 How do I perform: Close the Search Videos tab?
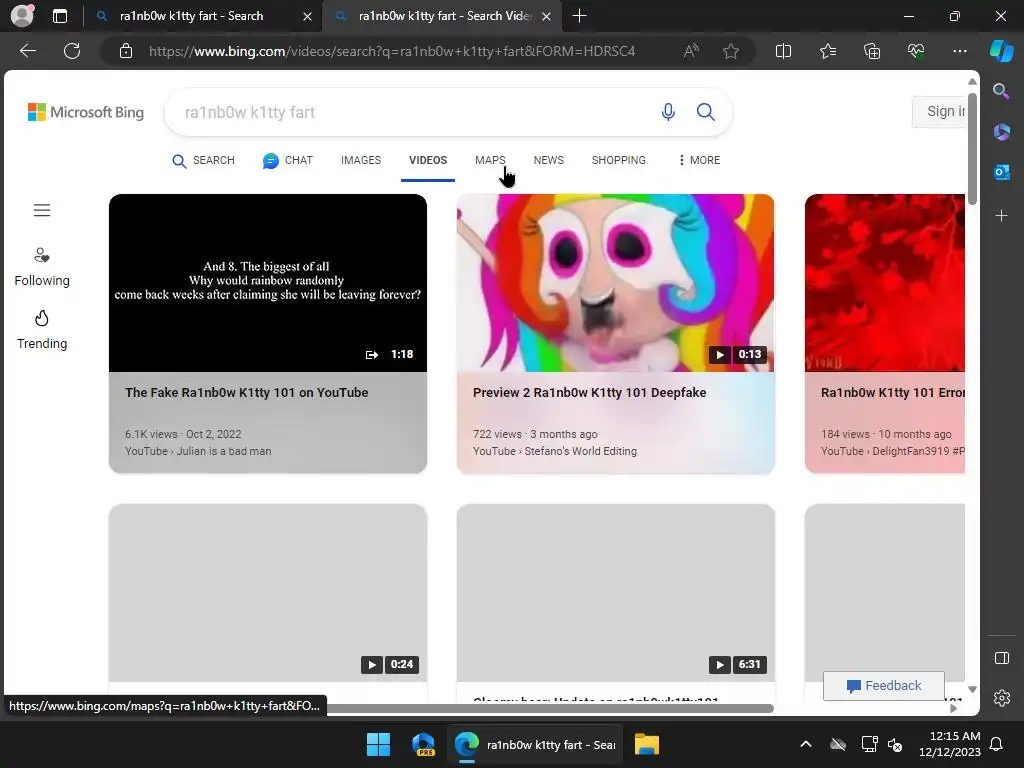[547, 16]
